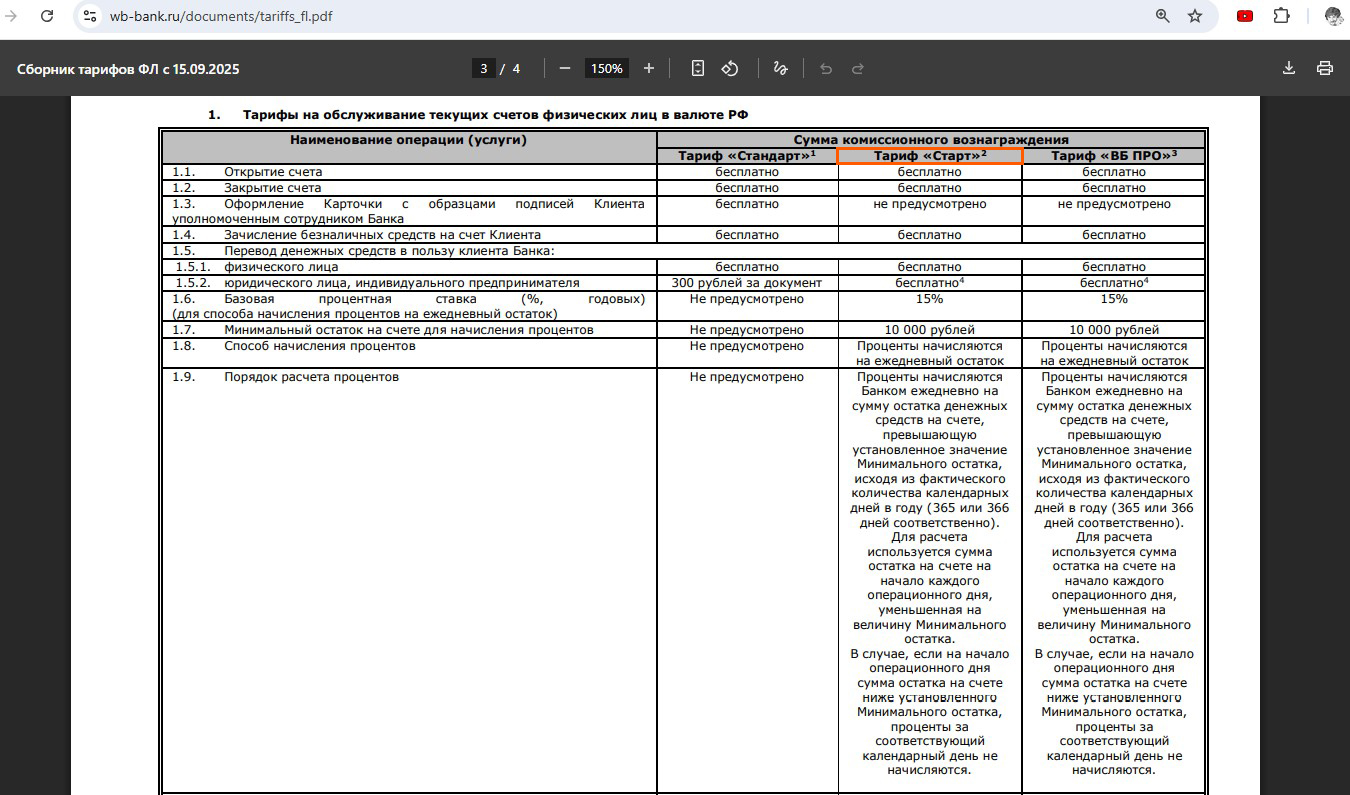Click the PDF zoom in plus button

coord(649,68)
